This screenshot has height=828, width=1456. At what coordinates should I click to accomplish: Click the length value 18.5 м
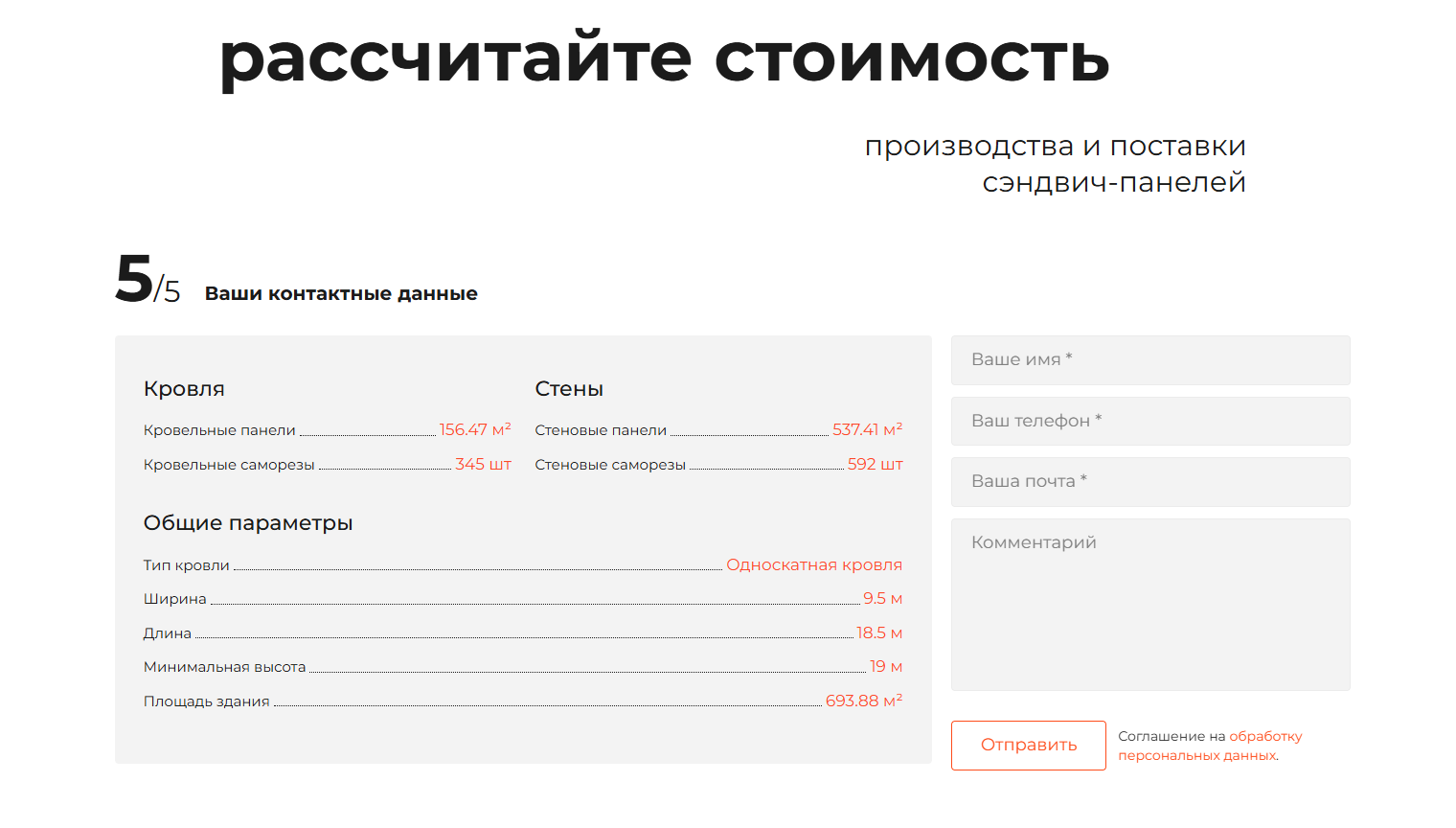click(879, 632)
